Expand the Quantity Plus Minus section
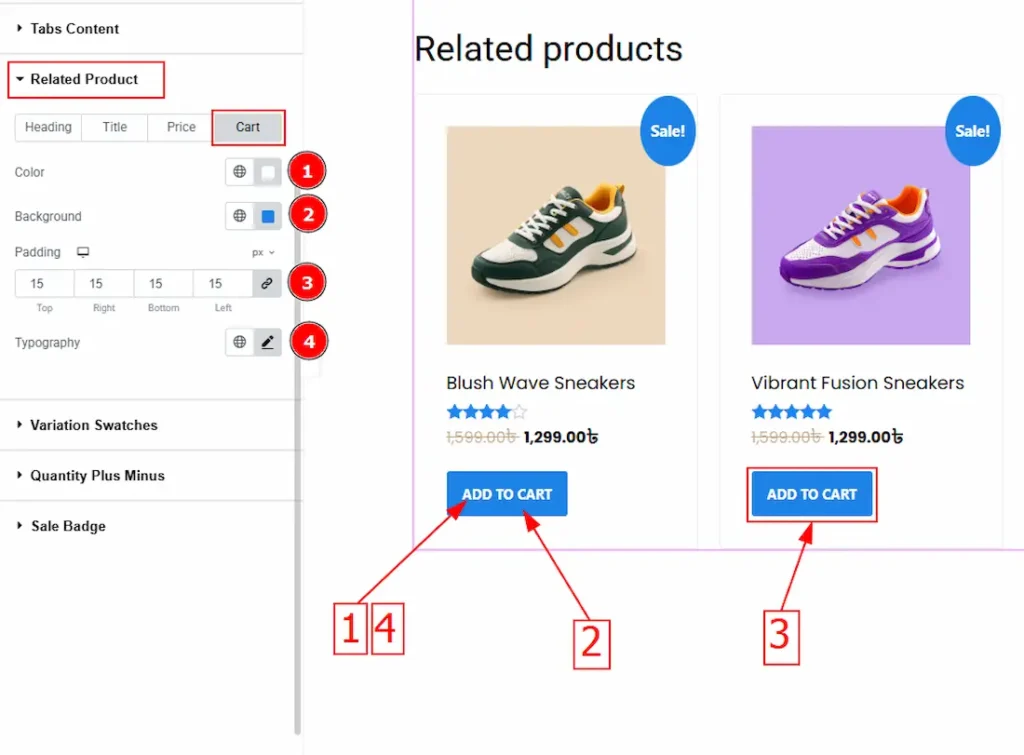Viewport: 1024px width, 755px height. pyautogui.click(x=97, y=476)
